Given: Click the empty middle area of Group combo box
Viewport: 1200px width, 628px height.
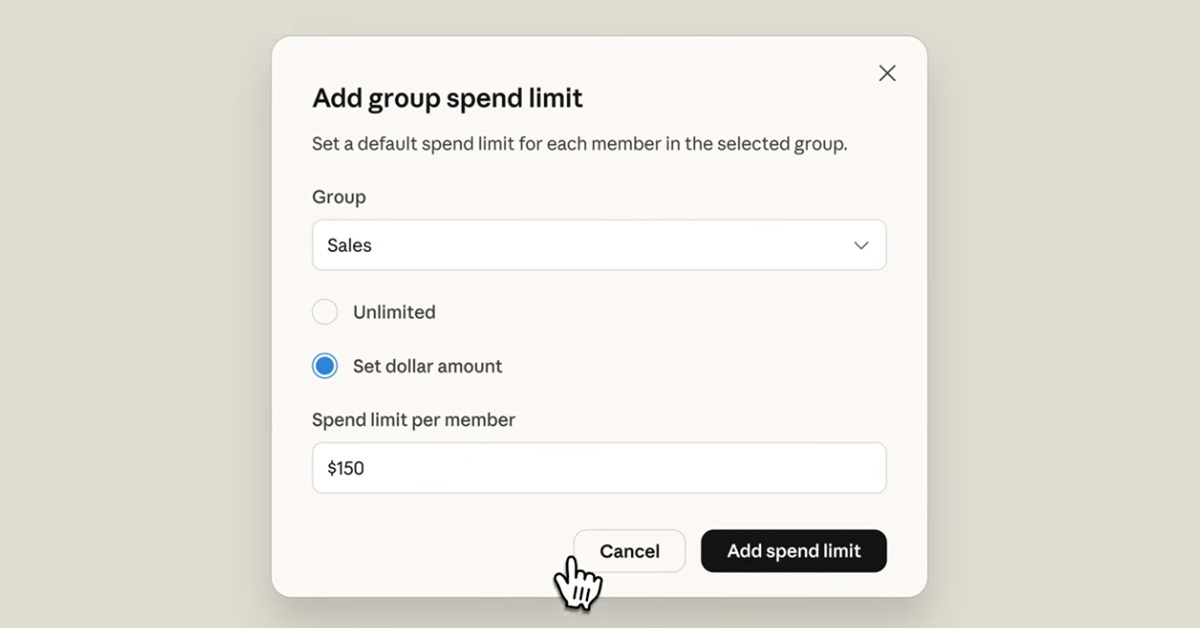Looking at the screenshot, I should (600, 245).
